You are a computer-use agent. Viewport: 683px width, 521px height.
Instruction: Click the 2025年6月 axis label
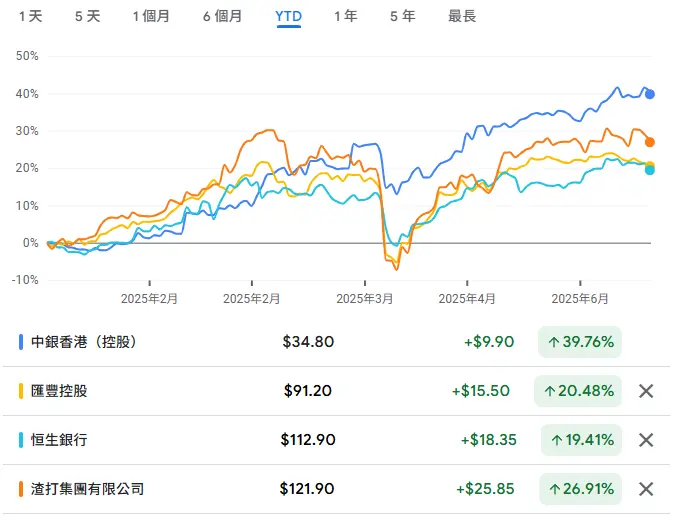pos(580,299)
